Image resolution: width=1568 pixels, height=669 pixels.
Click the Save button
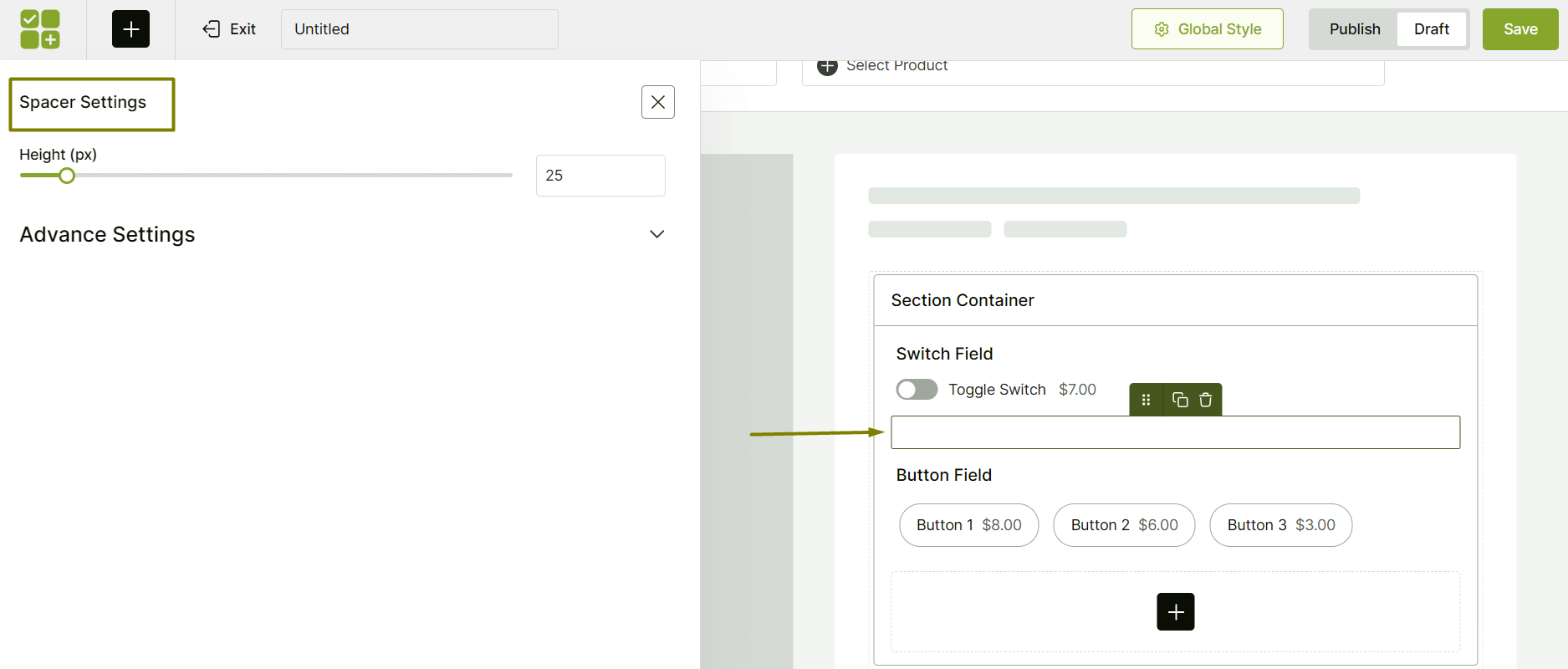[x=1520, y=29]
